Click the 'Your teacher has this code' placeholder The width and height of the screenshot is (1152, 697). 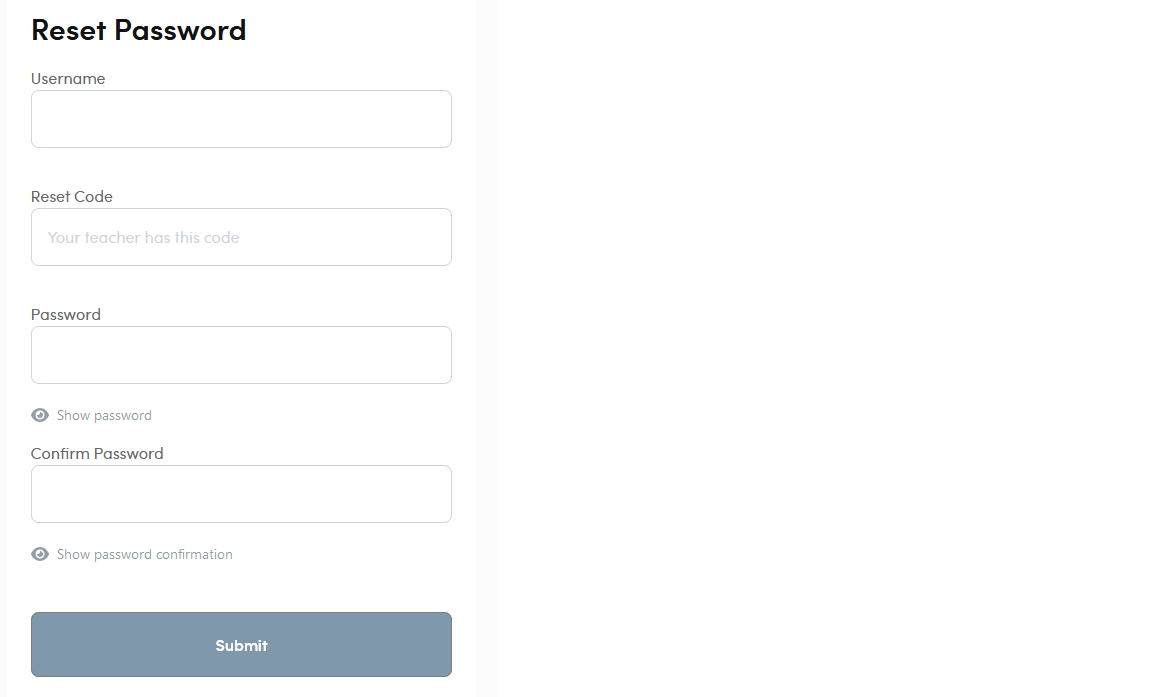(143, 237)
